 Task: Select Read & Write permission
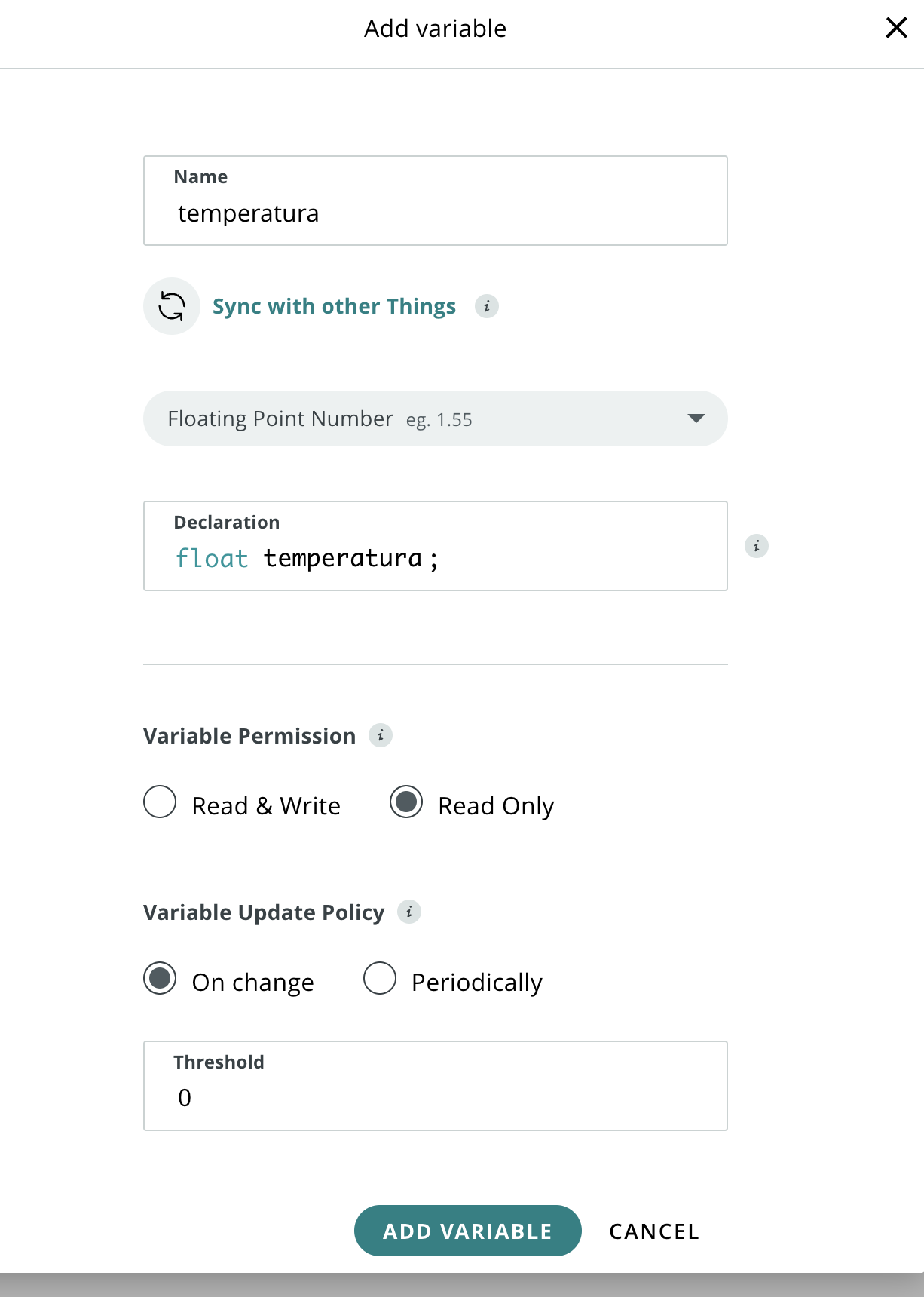coord(160,802)
